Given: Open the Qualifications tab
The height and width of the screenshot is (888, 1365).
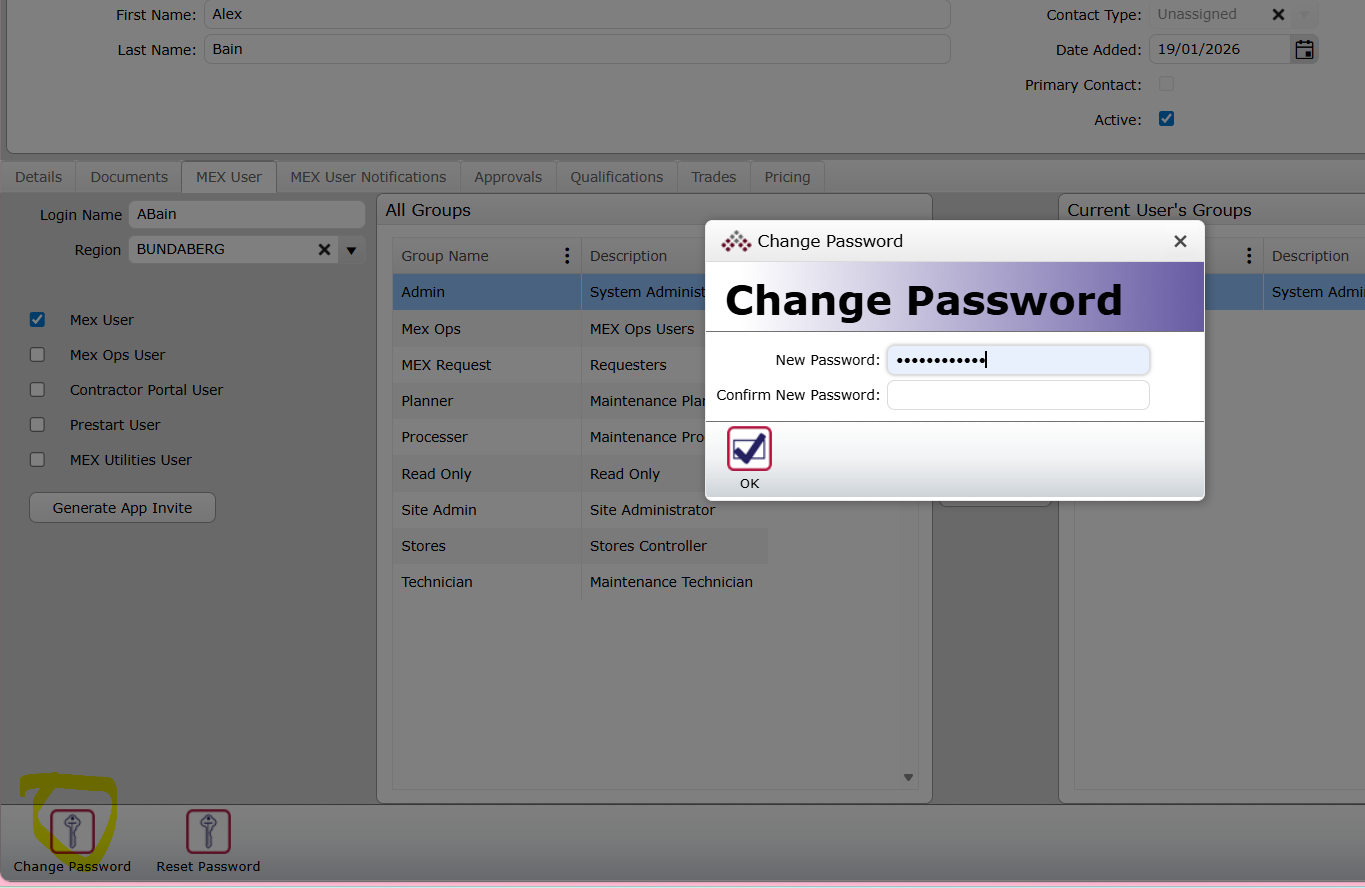Looking at the screenshot, I should pos(616,177).
